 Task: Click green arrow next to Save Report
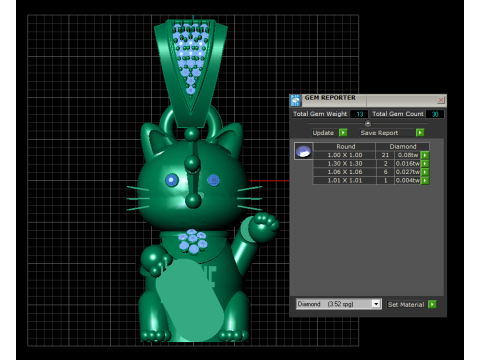coord(420,133)
